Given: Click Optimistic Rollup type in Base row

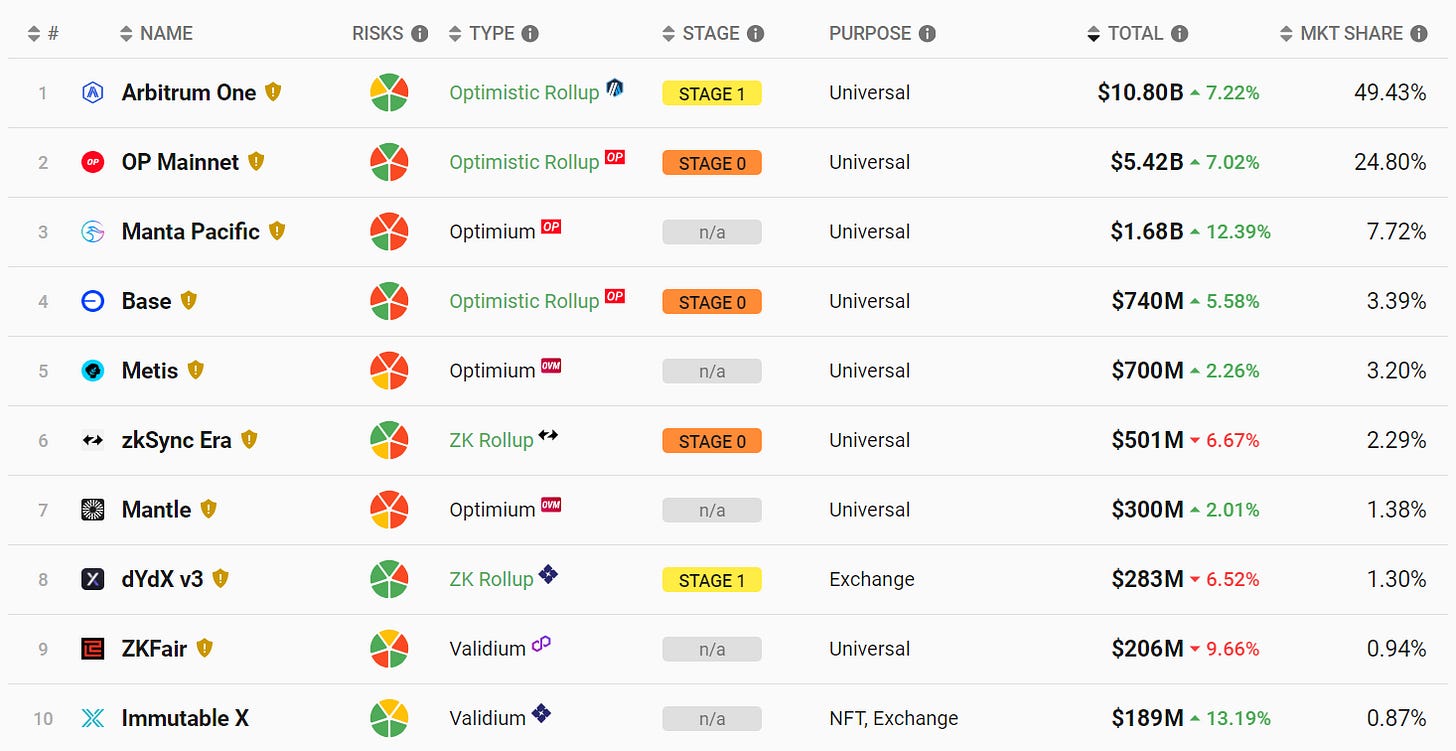Looking at the screenshot, I should pos(524,301).
